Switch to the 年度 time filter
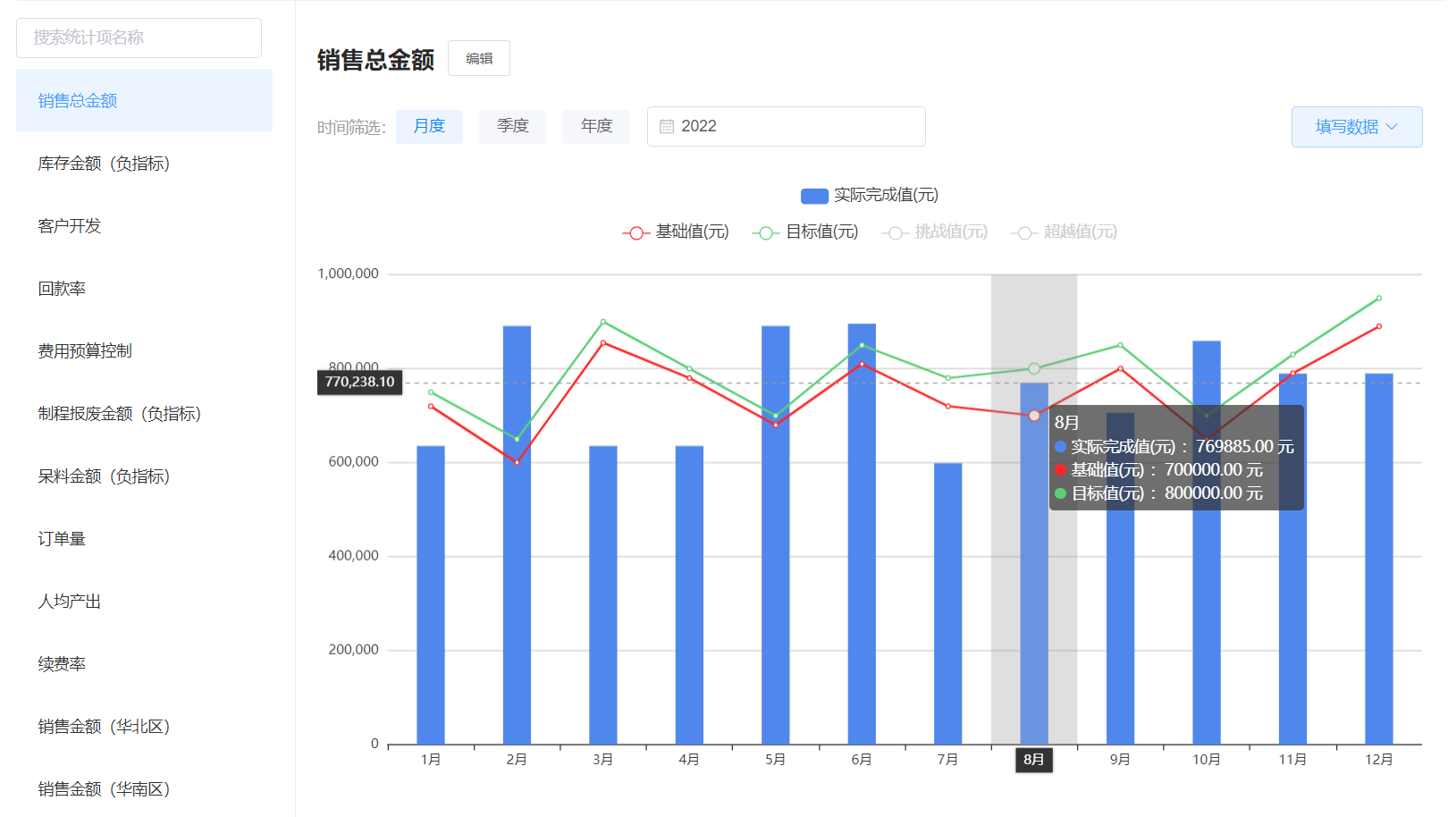The width and height of the screenshot is (1456, 817). tap(596, 127)
